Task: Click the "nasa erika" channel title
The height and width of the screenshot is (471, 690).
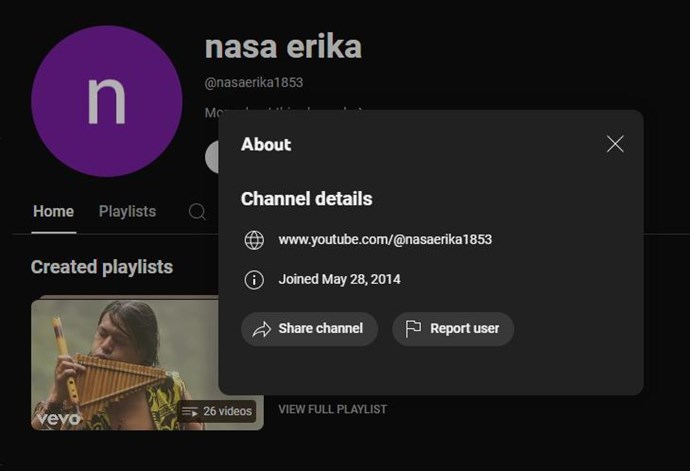Action: [x=283, y=47]
